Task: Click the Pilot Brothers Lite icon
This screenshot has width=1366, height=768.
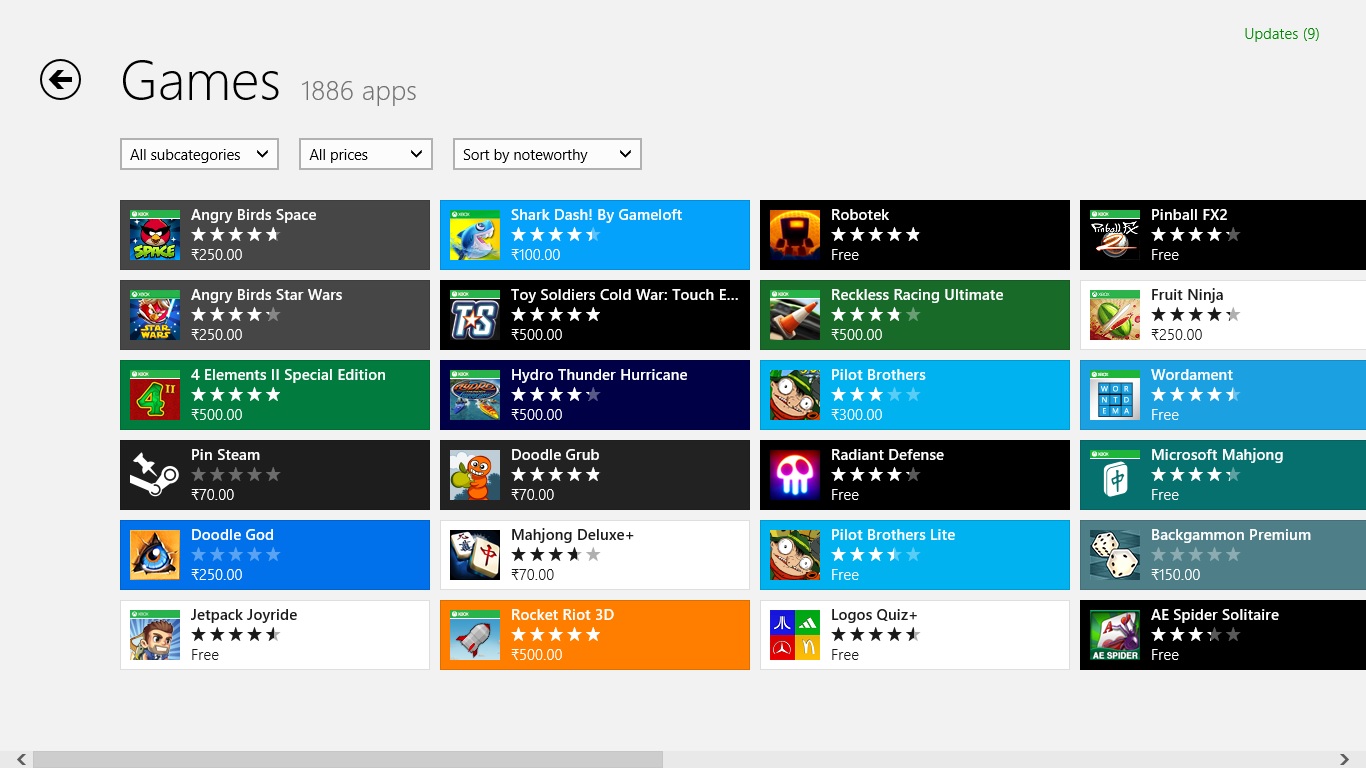Action: pyautogui.click(x=795, y=555)
